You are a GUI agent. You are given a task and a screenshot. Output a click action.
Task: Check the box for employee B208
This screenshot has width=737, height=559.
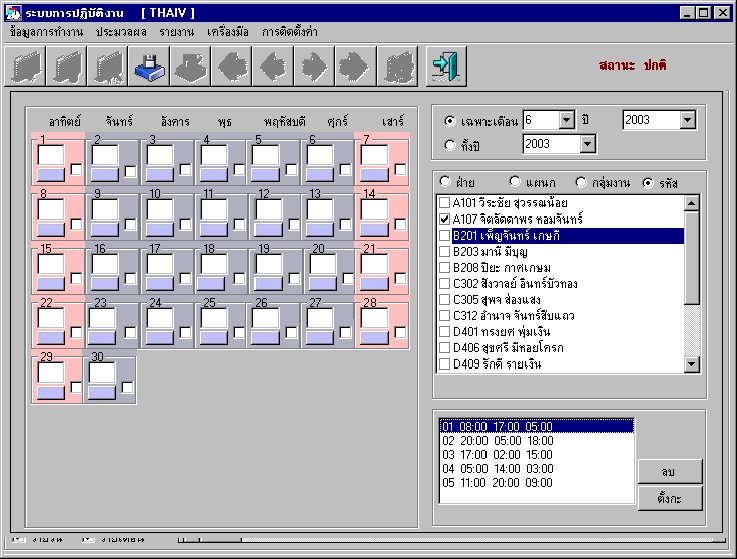point(444,268)
